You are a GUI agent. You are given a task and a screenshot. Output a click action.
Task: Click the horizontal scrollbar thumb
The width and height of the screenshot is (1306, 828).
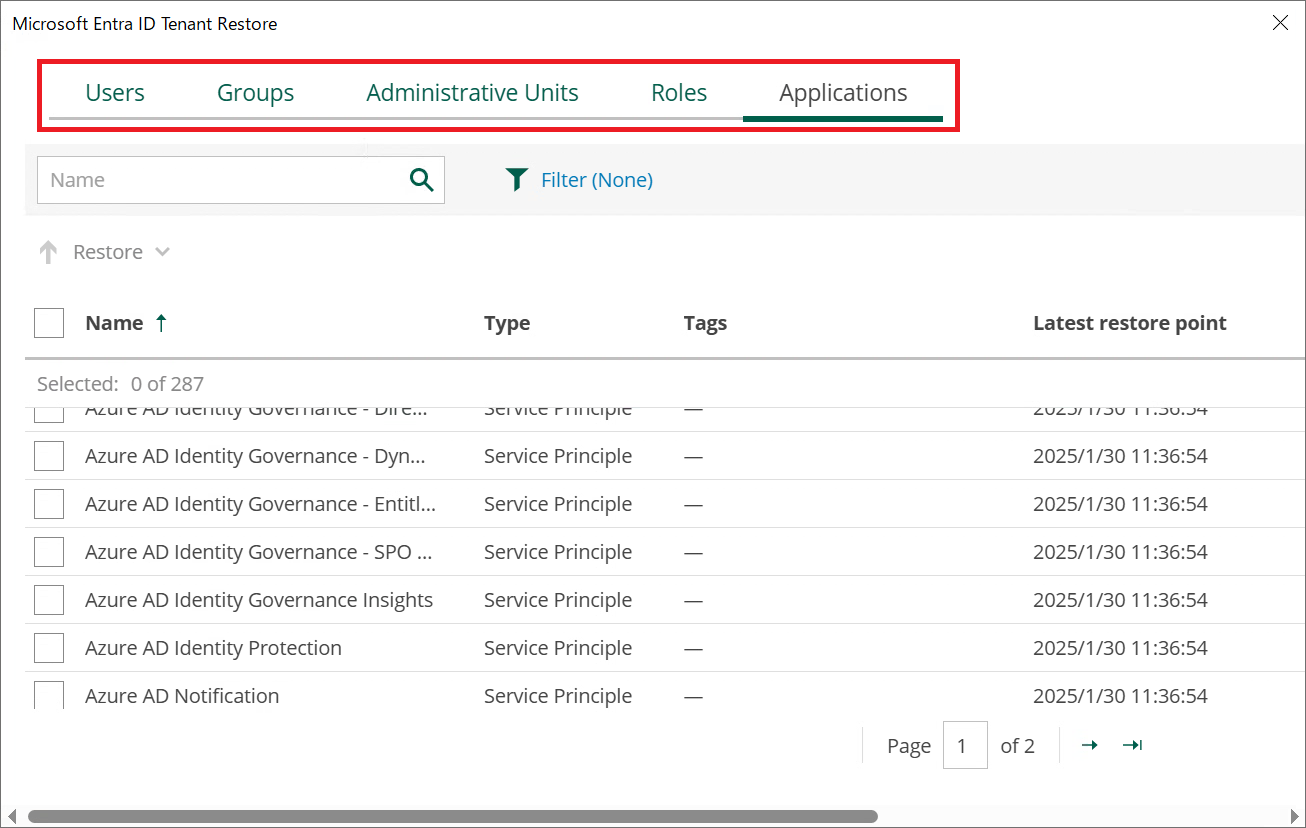(x=453, y=816)
